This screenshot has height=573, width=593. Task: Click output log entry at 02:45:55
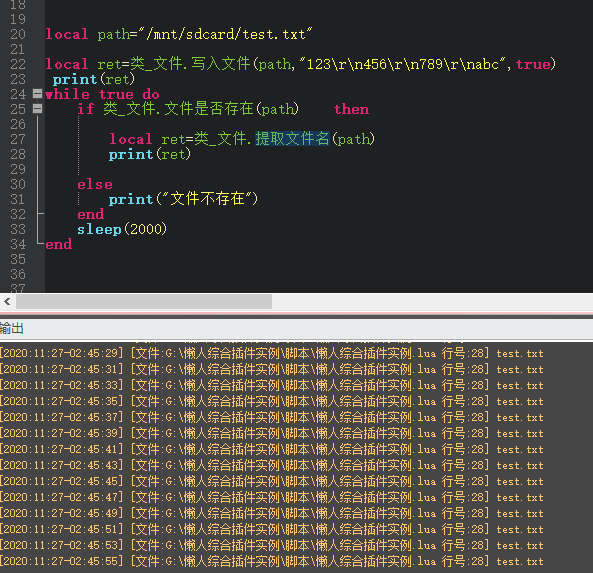pos(272,561)
